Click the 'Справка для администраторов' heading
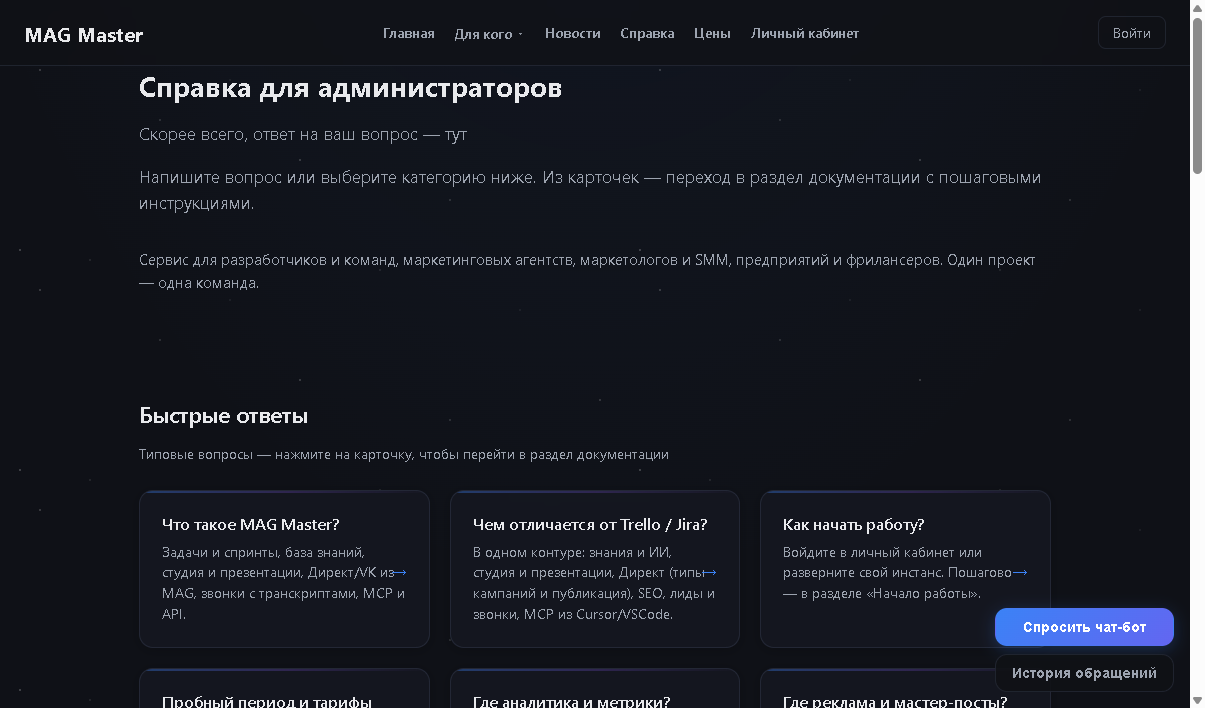Viewport: 1205px width, 708px height. point(351,88)
